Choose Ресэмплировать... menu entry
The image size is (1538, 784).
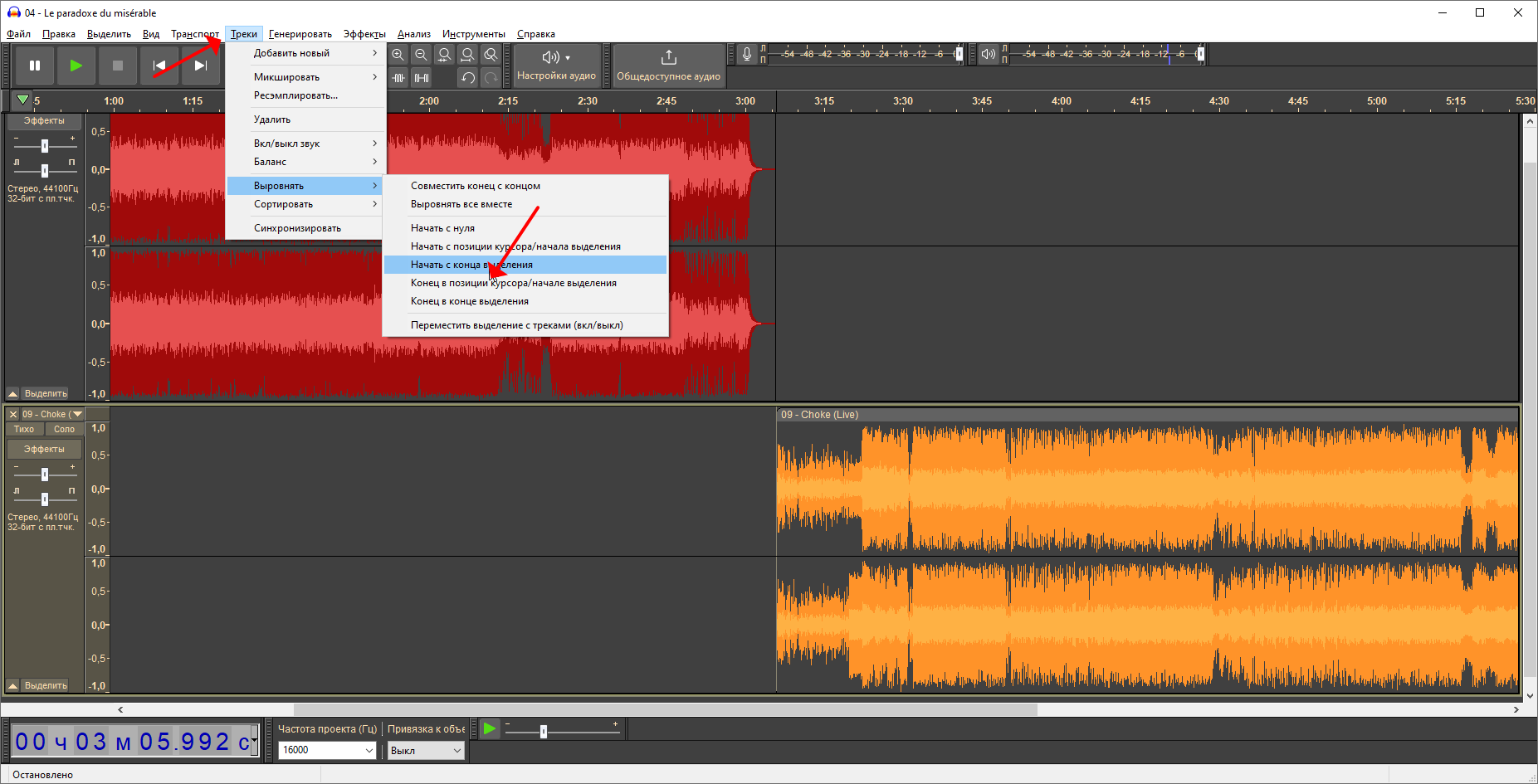(305, 95)
